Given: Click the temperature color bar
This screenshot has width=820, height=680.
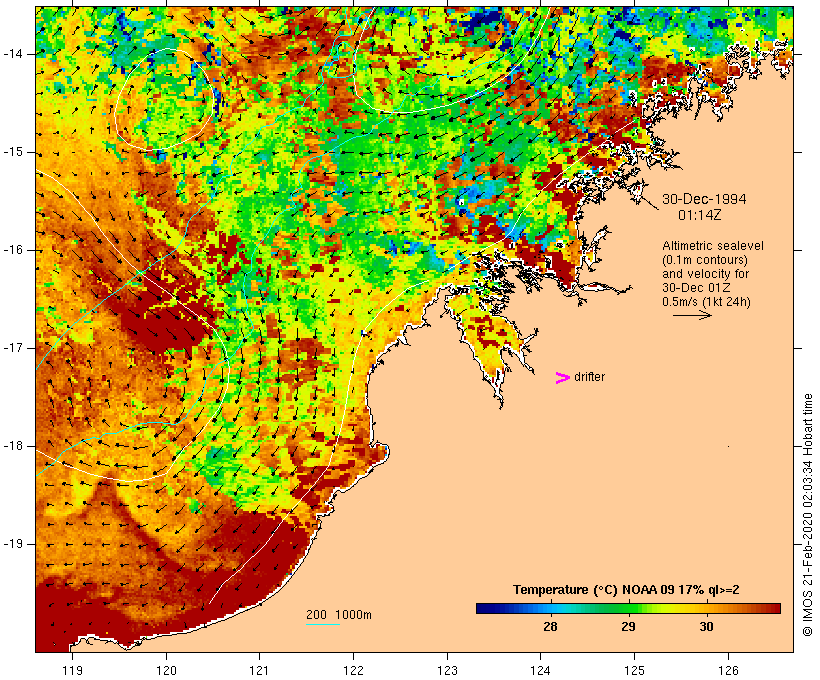Looking at the screenshot, I should pos(628,608).
